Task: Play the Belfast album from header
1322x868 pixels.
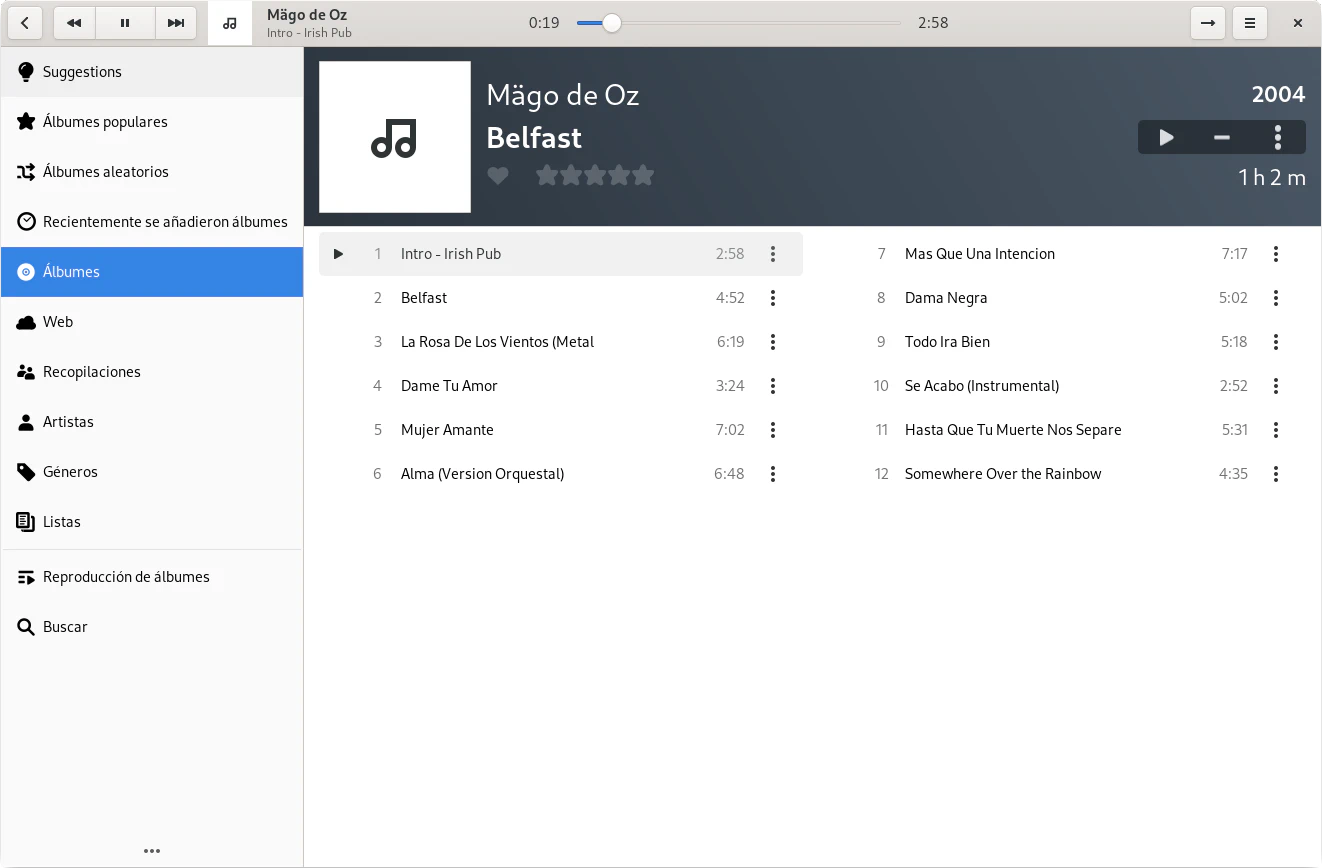Action: pyautogui.click(x=1166, y=138)
